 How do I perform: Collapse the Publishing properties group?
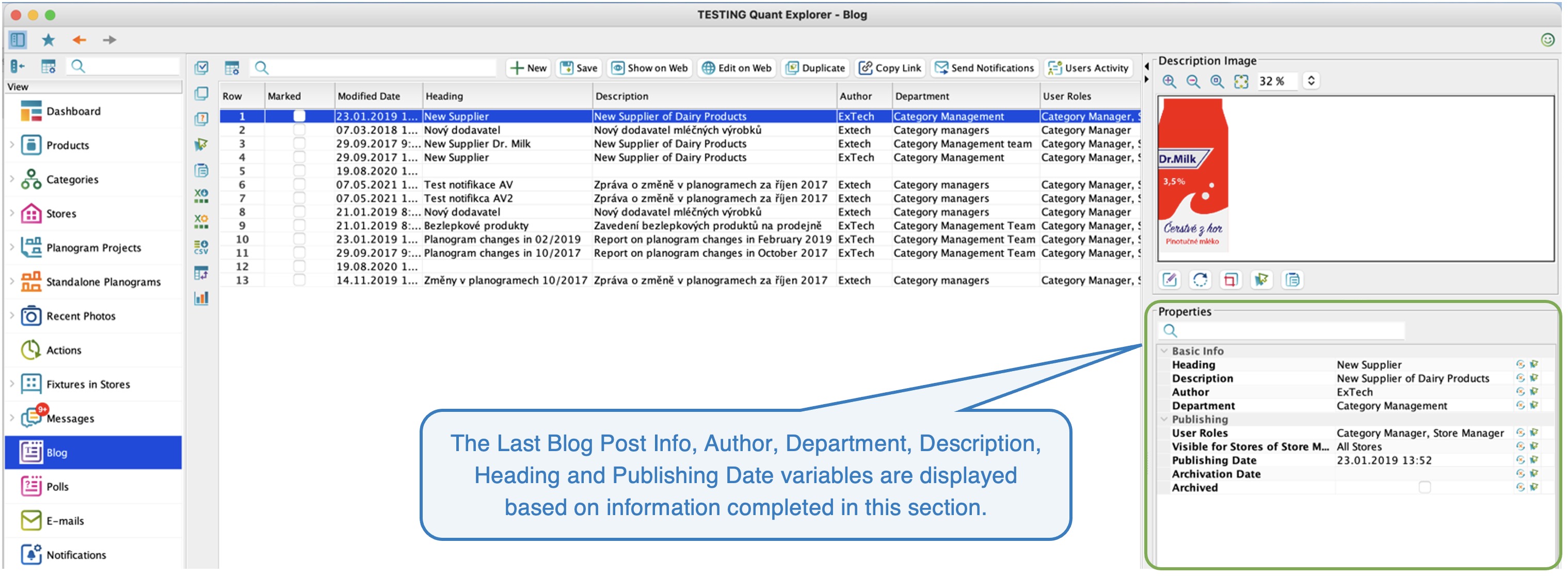[1164, 420]
